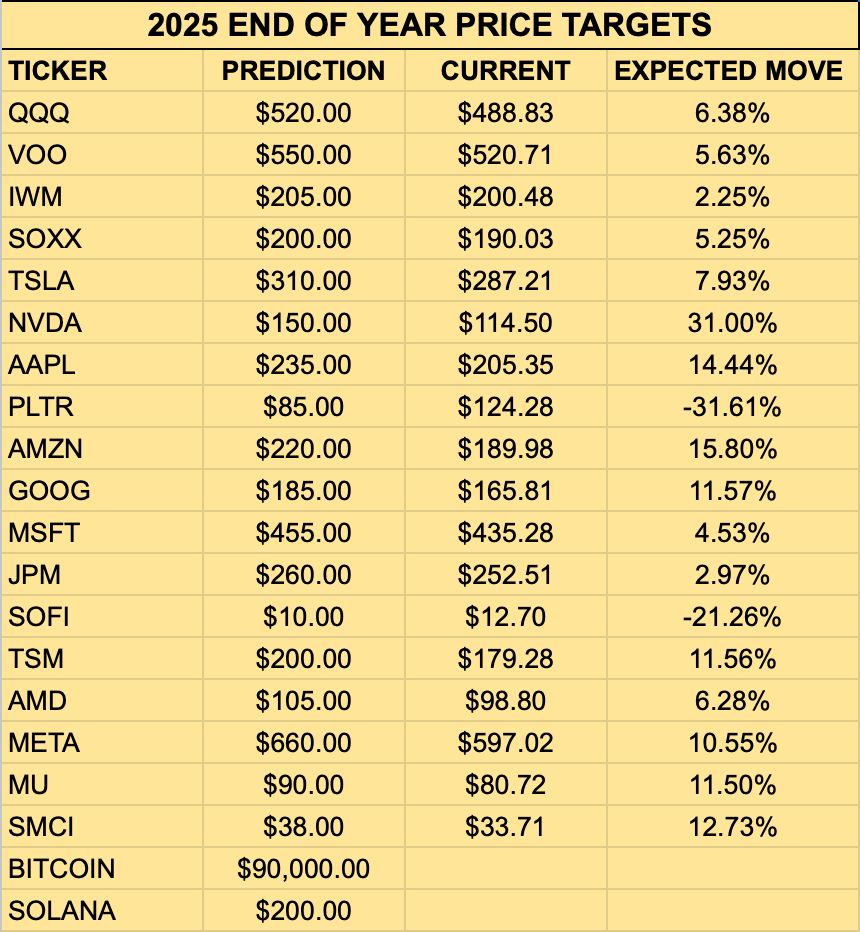Click the BITCOIN prediction $90,000.00 cell

(x=304, y=868)
